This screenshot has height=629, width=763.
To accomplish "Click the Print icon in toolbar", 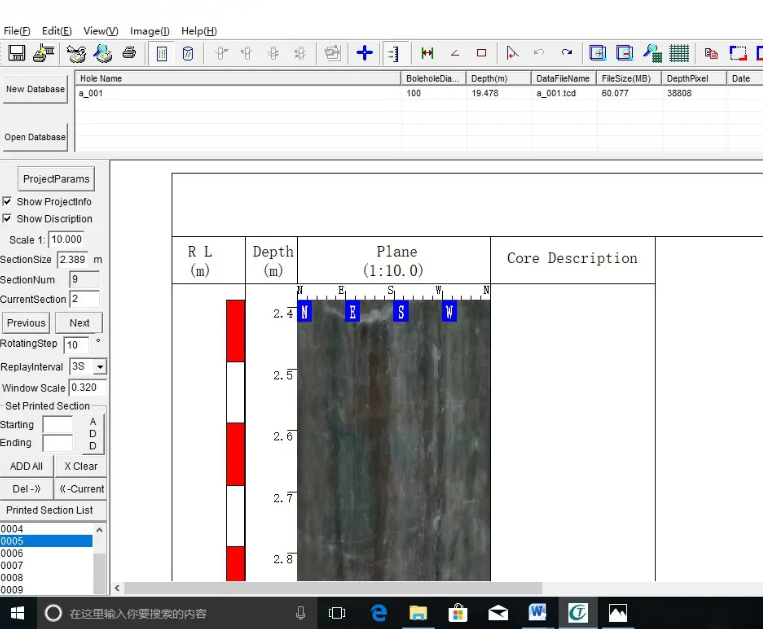I will coord(129,53).
